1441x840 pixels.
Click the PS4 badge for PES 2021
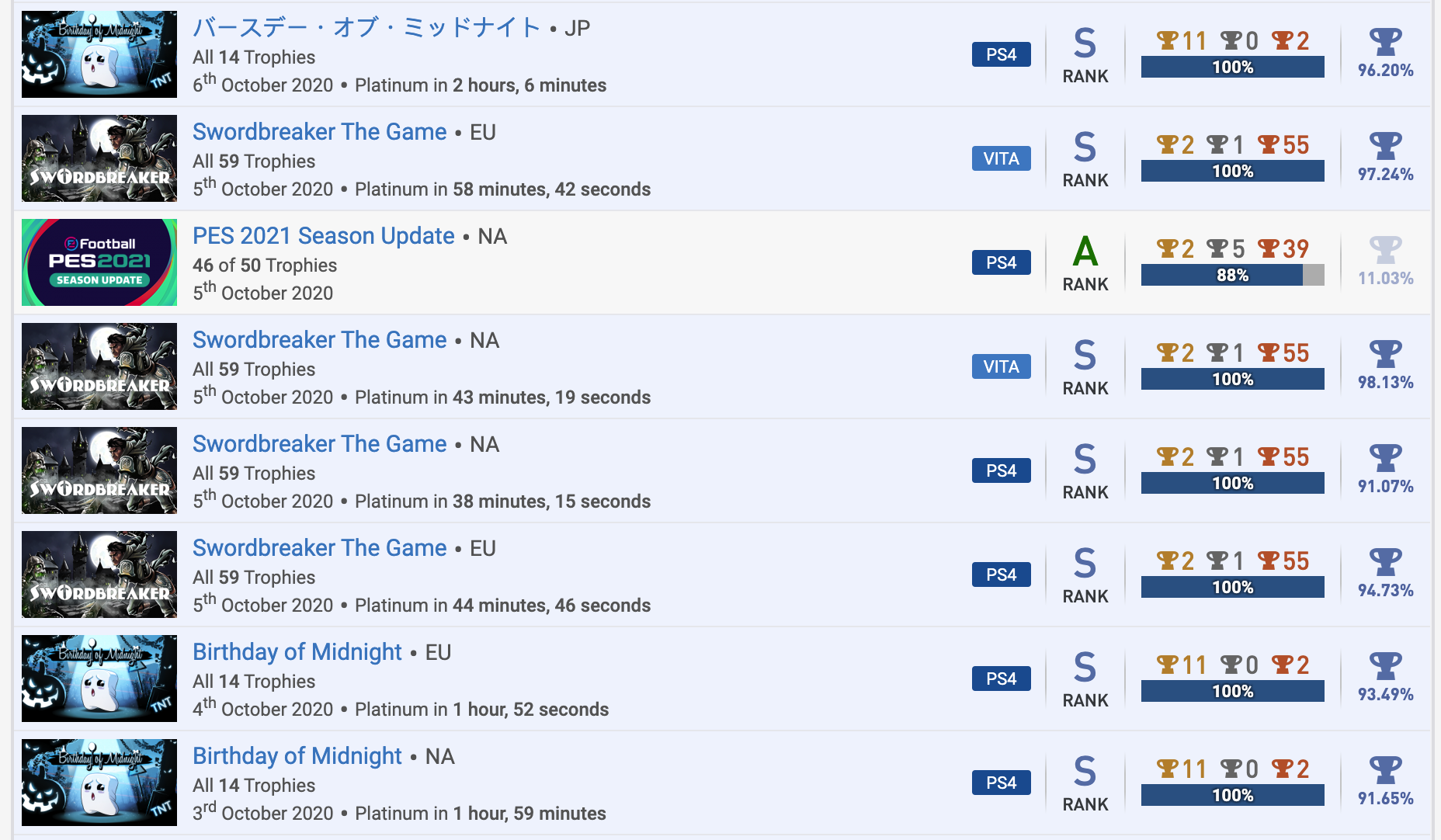point(1001,262)
